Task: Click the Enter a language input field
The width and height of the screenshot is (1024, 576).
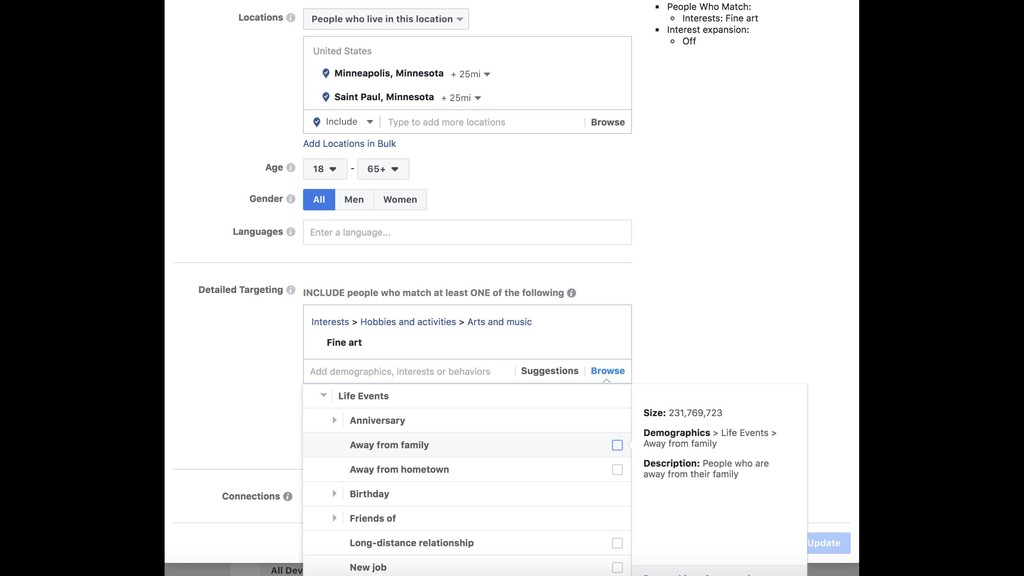Action: pos(467,232)
